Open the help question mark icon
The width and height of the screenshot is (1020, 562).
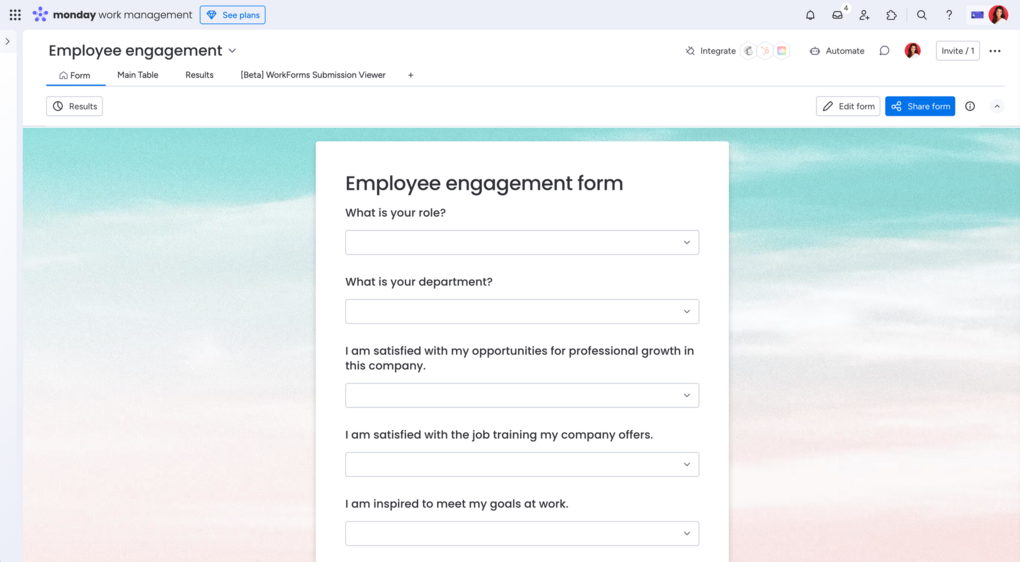coord(949,15)
